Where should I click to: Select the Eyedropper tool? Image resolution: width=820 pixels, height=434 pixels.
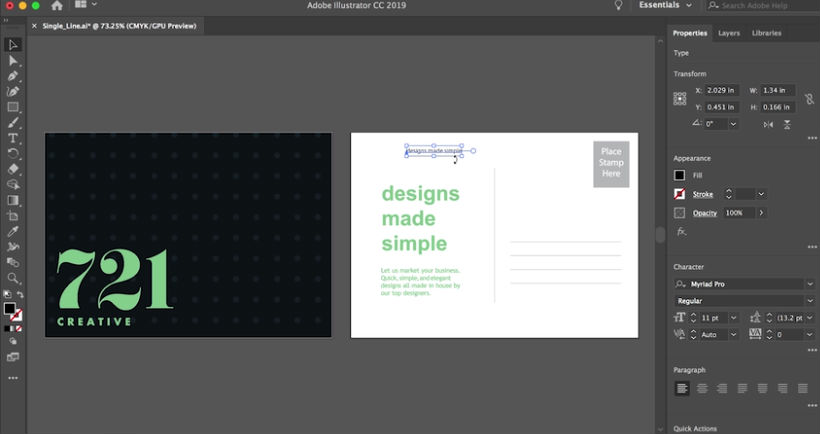pyautogui.click(x=13, y=231)
